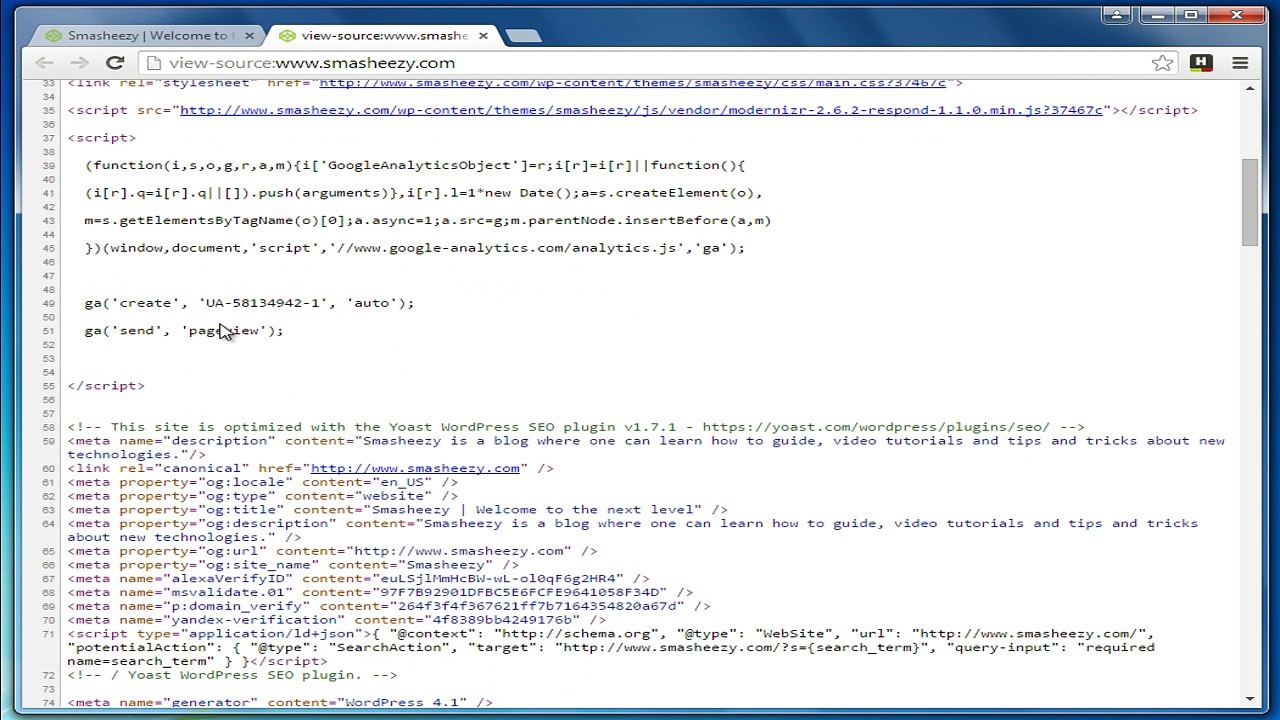Open the canonical http://www.smasheezy.com link
The height and width of the screenshot is (720, 1280).
(x=415, y=468)
